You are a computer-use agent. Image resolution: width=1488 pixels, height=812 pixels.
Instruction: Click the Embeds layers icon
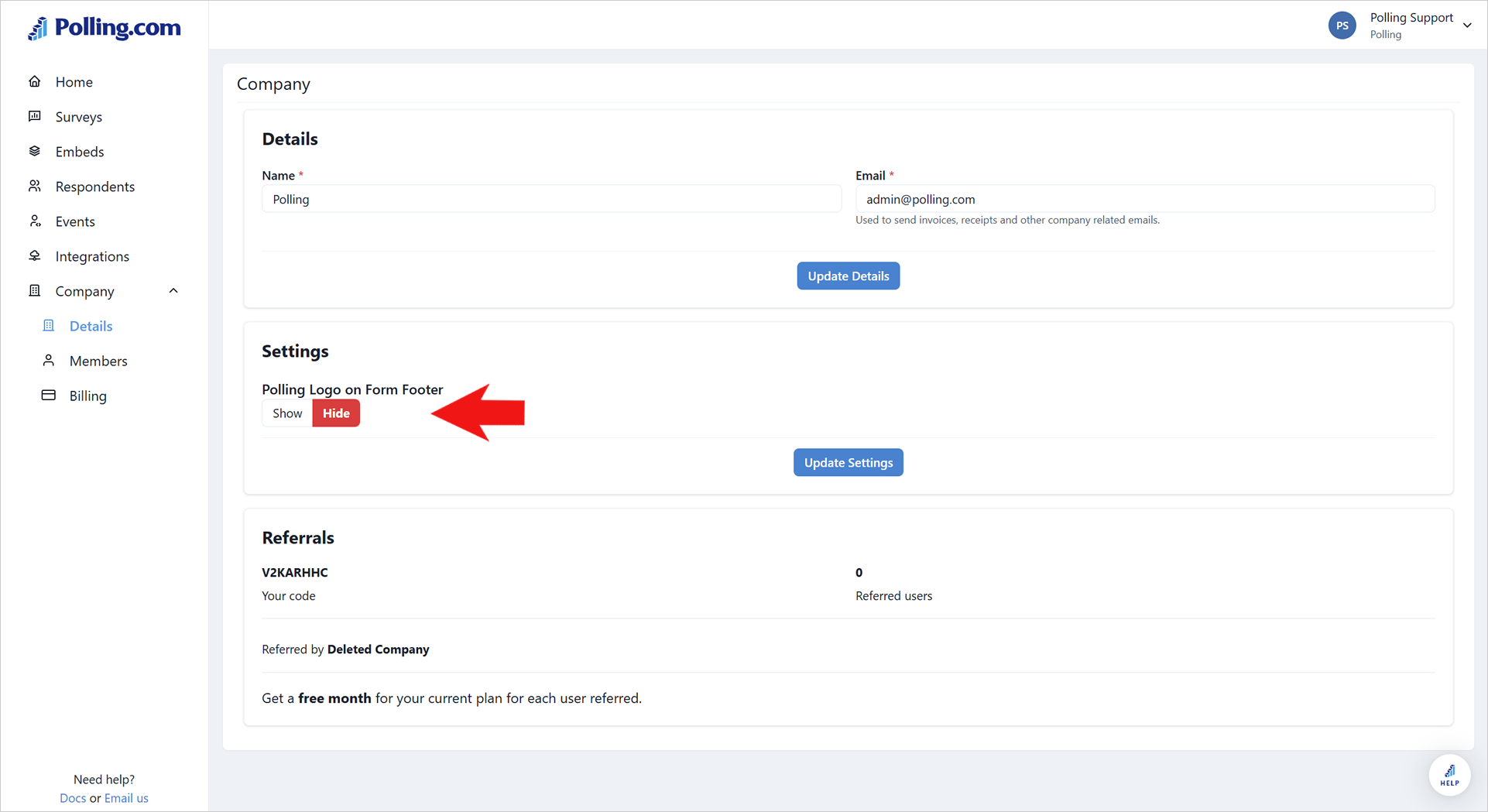pyautogui.click(x=35, y=151)
